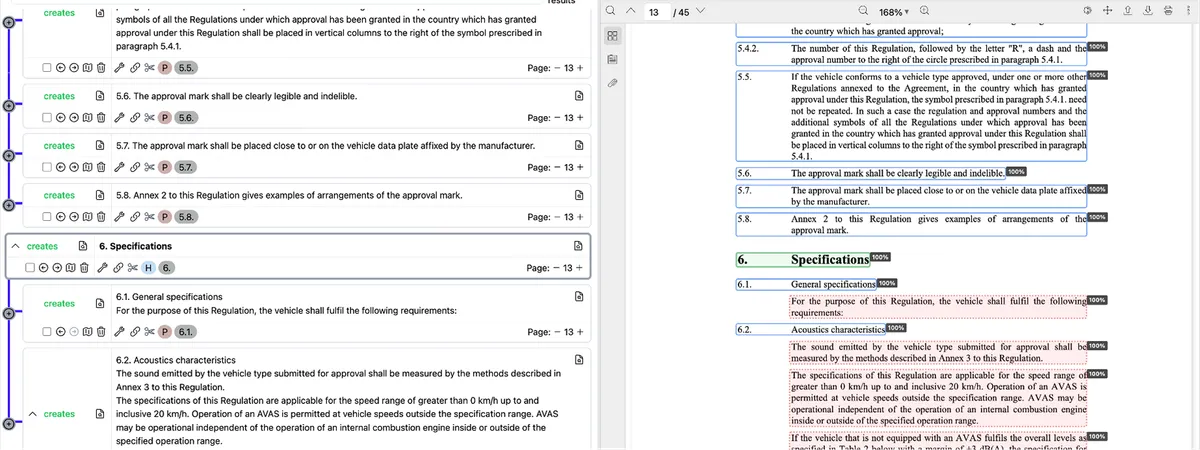The width and height of the screenshot is (1200, 450).
Task: Click the download icon in the PDF toolbar
Action: click(1148, 11)
